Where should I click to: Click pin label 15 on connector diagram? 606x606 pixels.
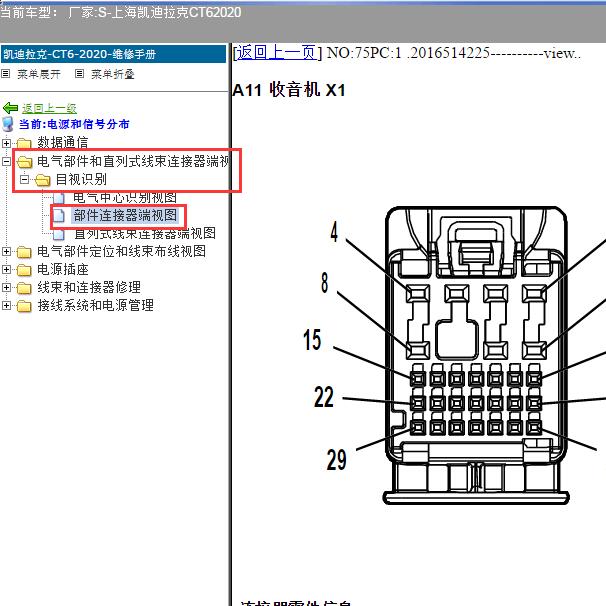coord(312,340)
